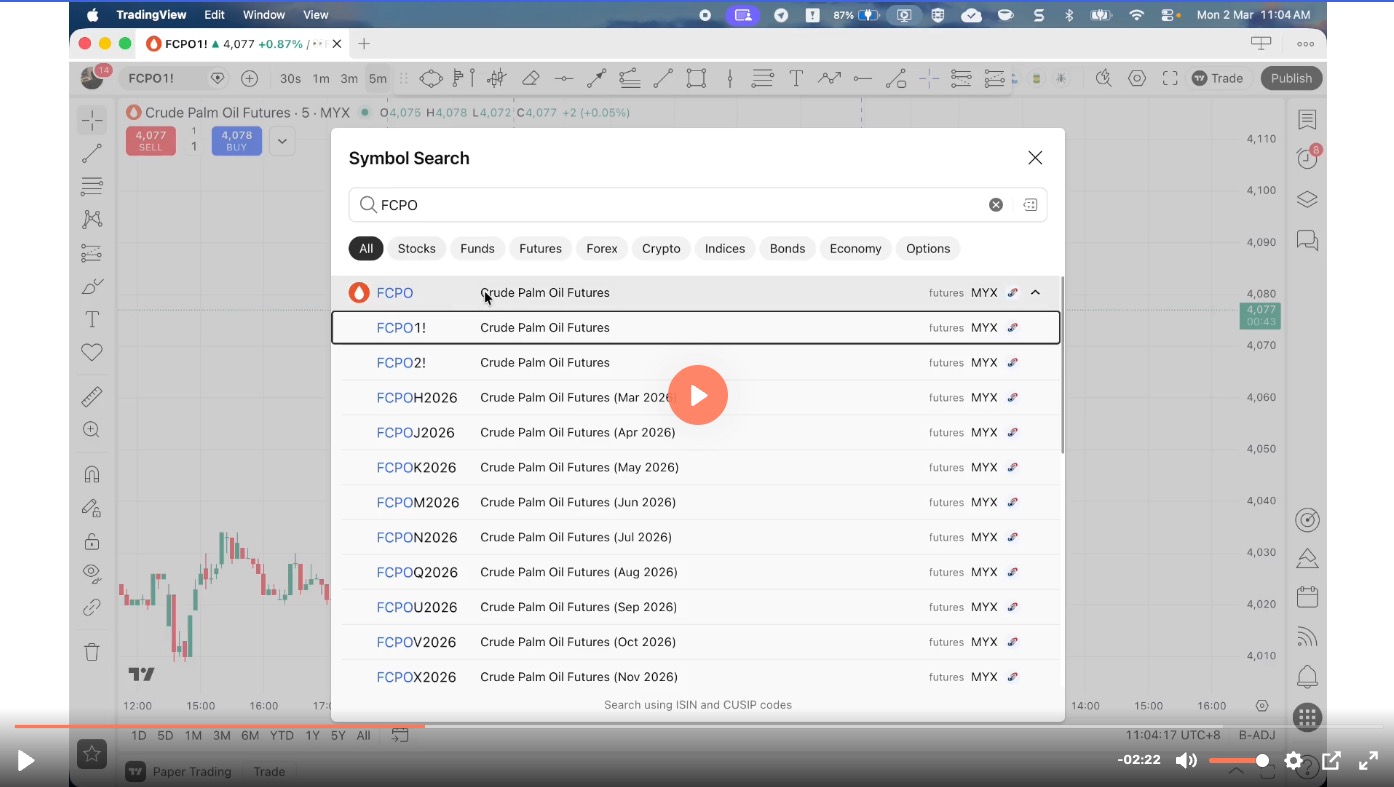Open the chart settings hexagon icon in top toolbar
The image size is (1394, 787).
[x=1137, y=78]
